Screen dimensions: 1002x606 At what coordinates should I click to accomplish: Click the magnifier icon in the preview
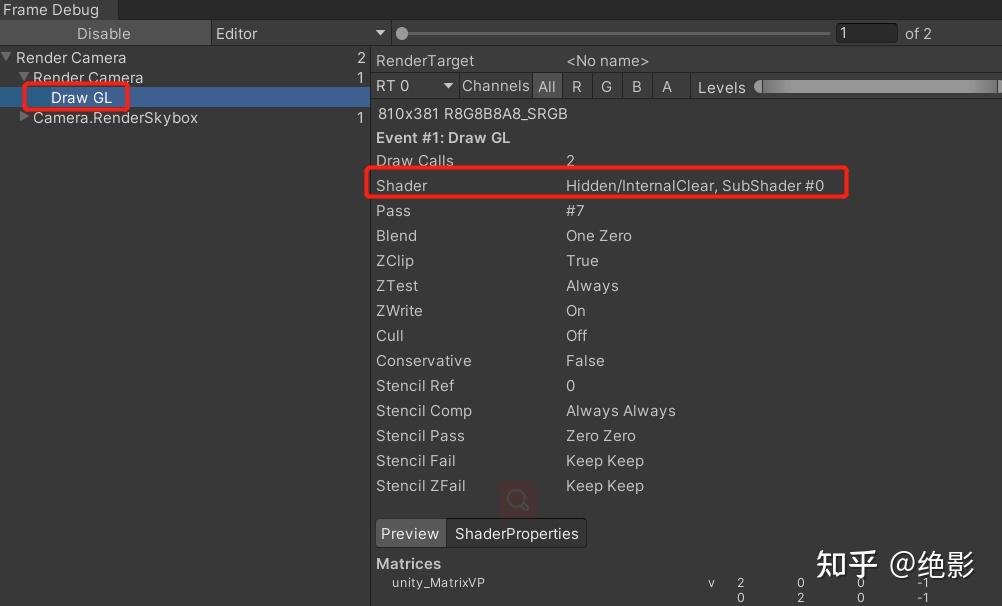517,498
